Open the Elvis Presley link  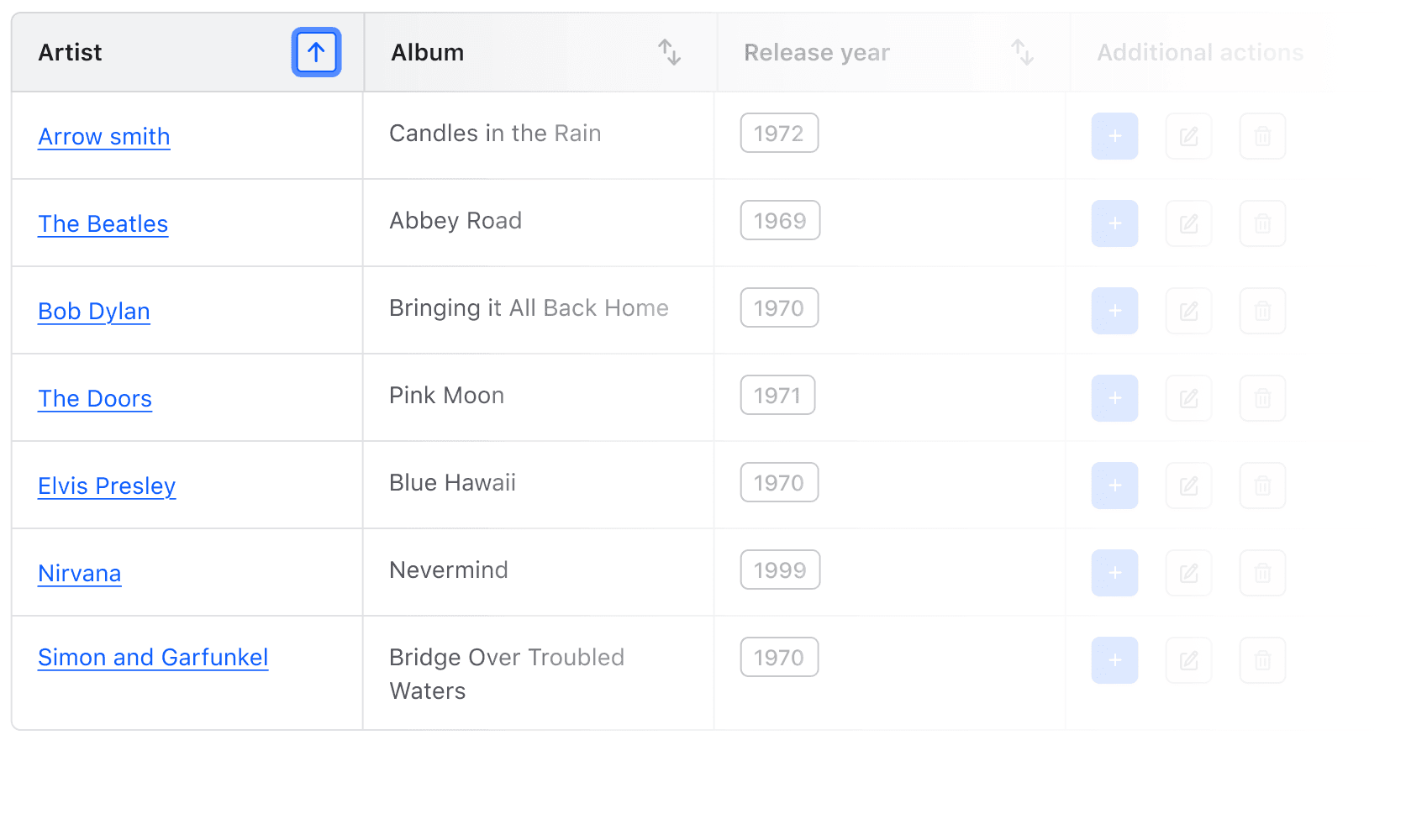(107, 486)
